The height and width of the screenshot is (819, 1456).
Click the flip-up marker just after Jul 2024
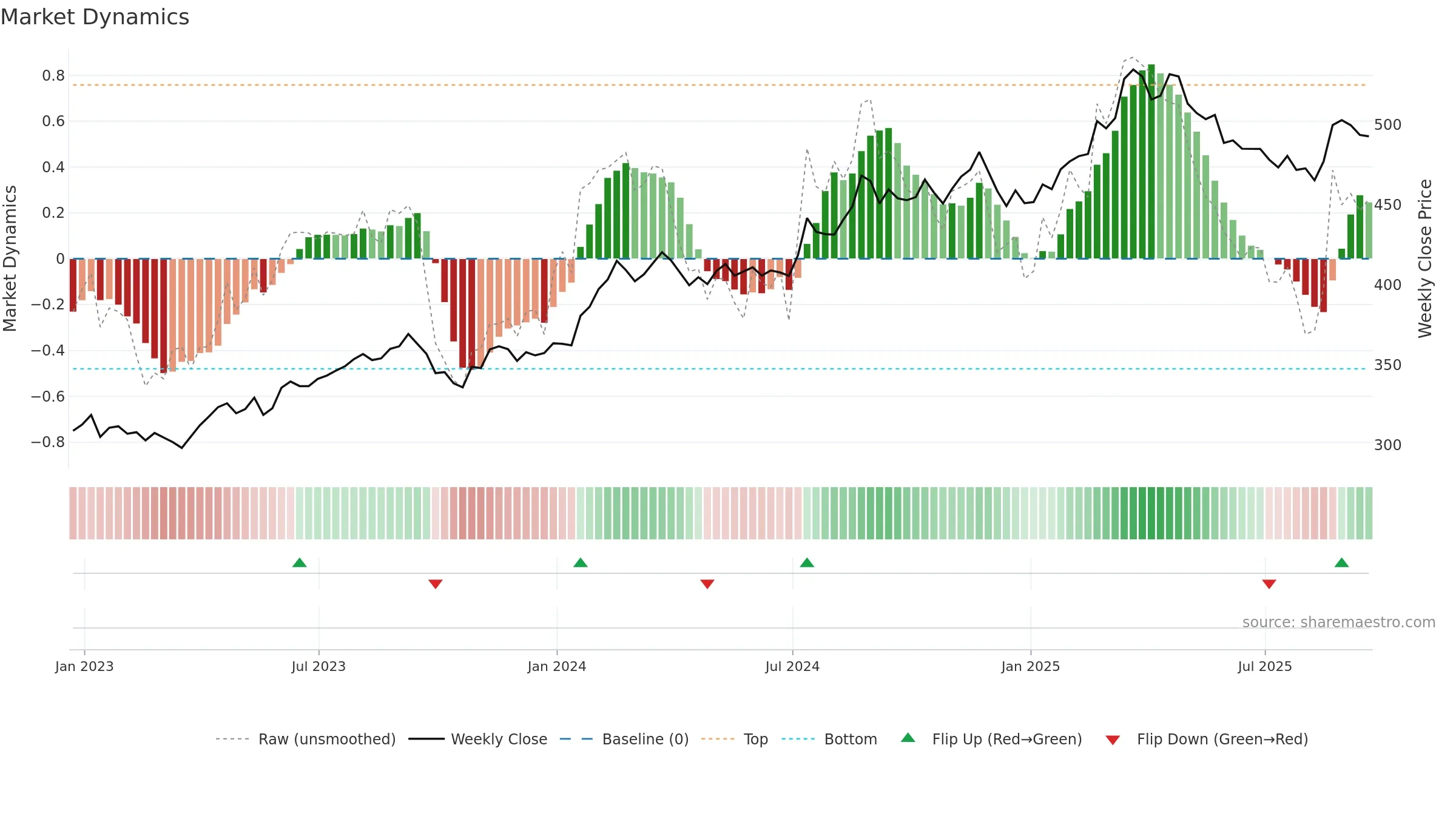[x=807, y=562]
